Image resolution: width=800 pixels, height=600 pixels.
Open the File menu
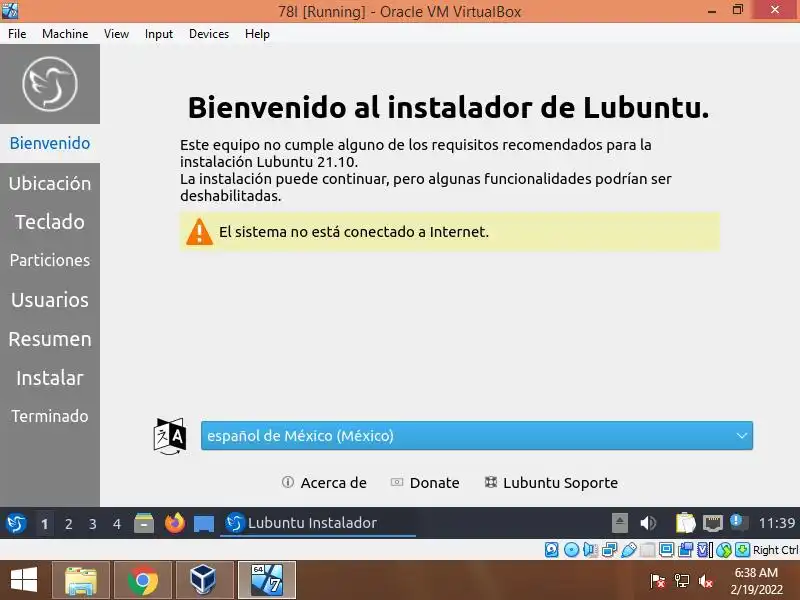17,34
